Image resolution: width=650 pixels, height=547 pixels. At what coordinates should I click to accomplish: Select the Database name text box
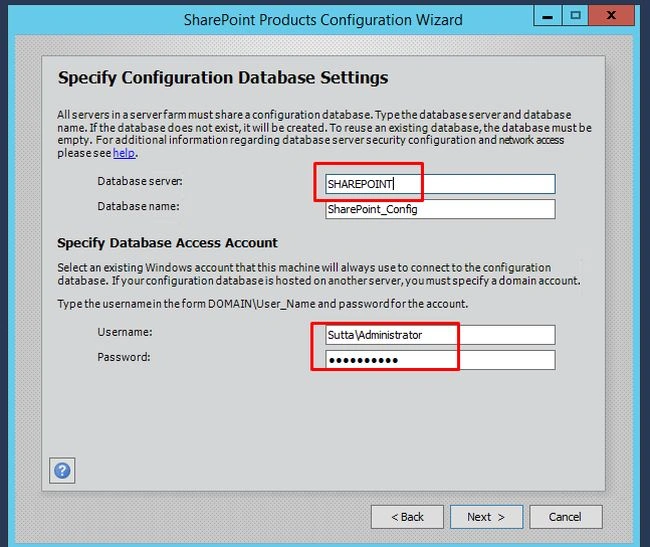pos(440,209)
